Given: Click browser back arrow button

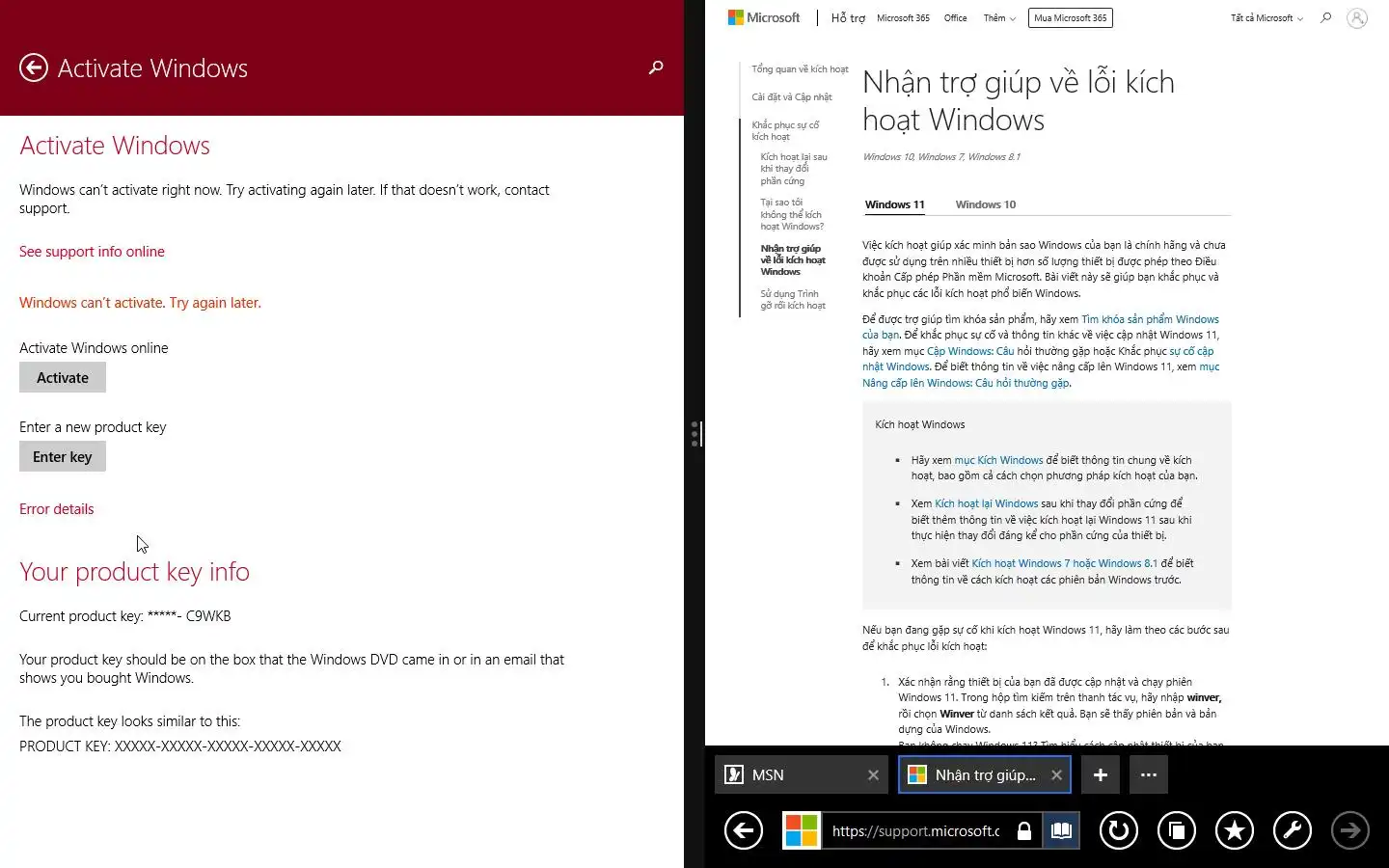Looking at the screenshot, I should pos(744,830).
